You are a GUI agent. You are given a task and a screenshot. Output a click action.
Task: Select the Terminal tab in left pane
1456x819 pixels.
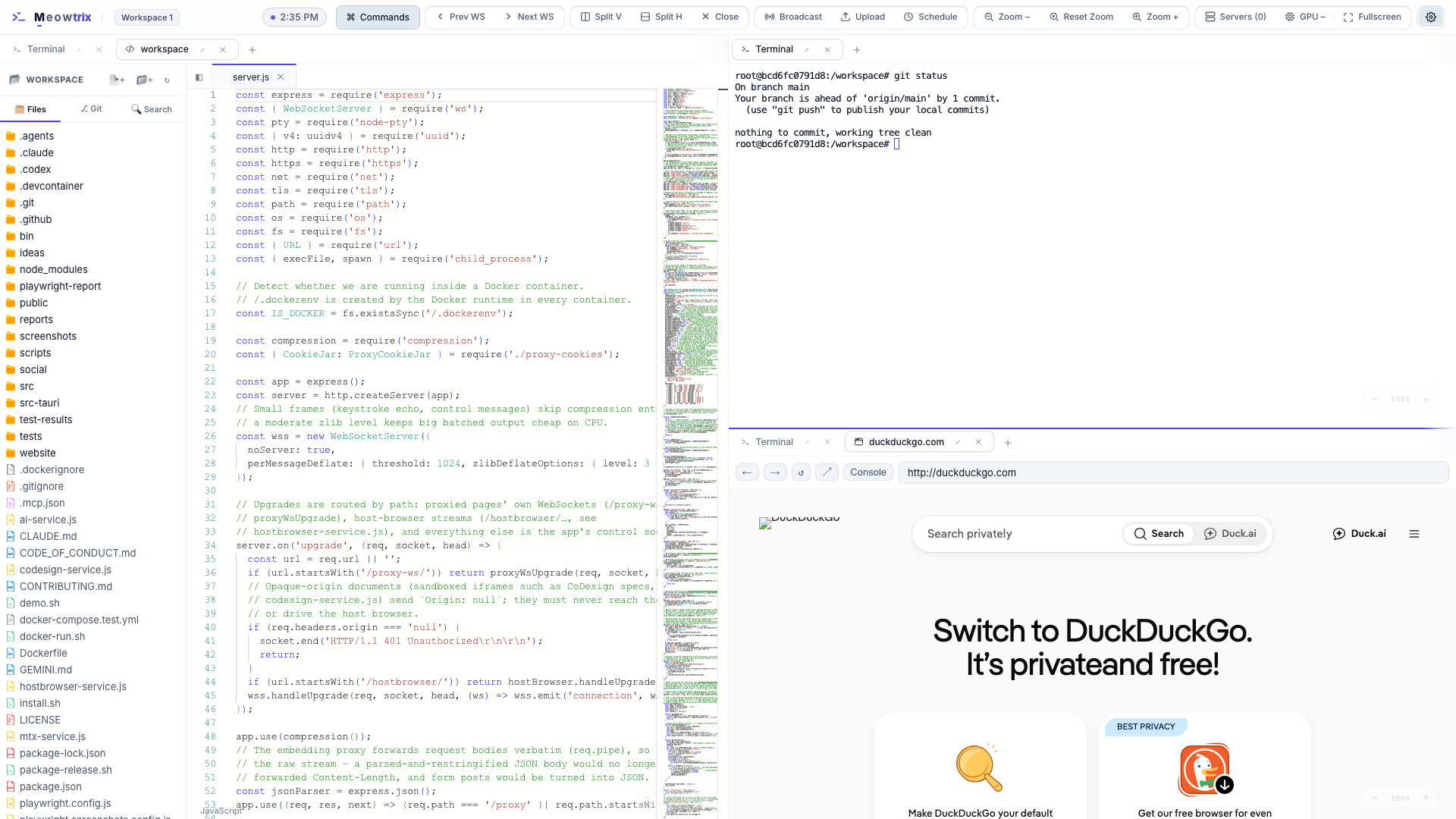click(x=46, y=49)
